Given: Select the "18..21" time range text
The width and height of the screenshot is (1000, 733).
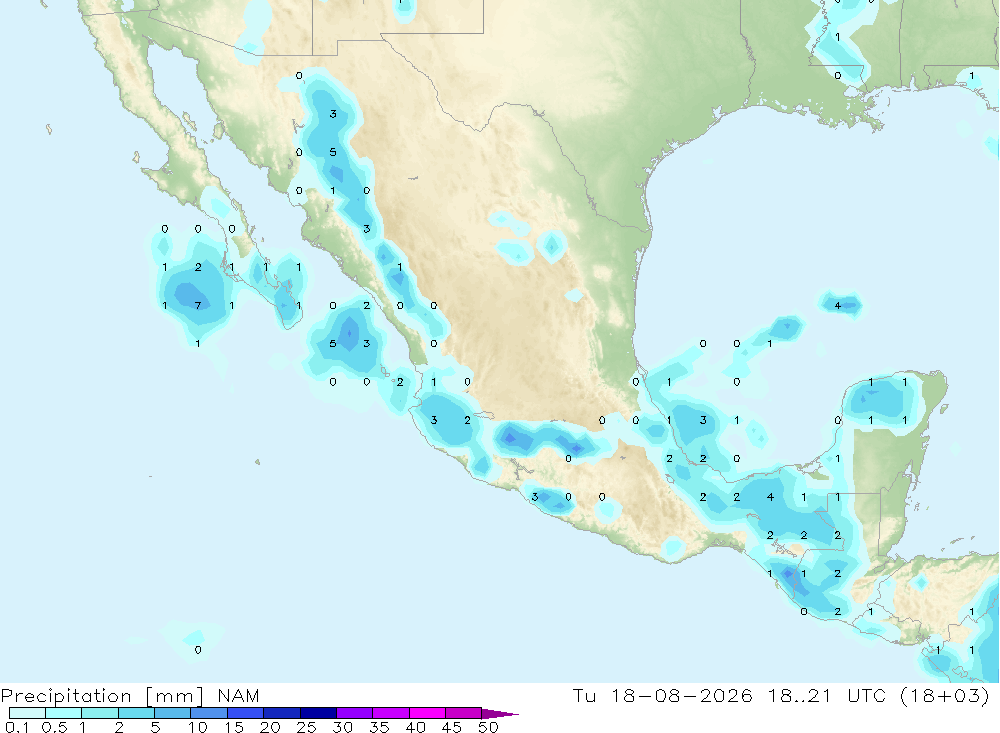Looking at the screenshot, I should 800,695.
